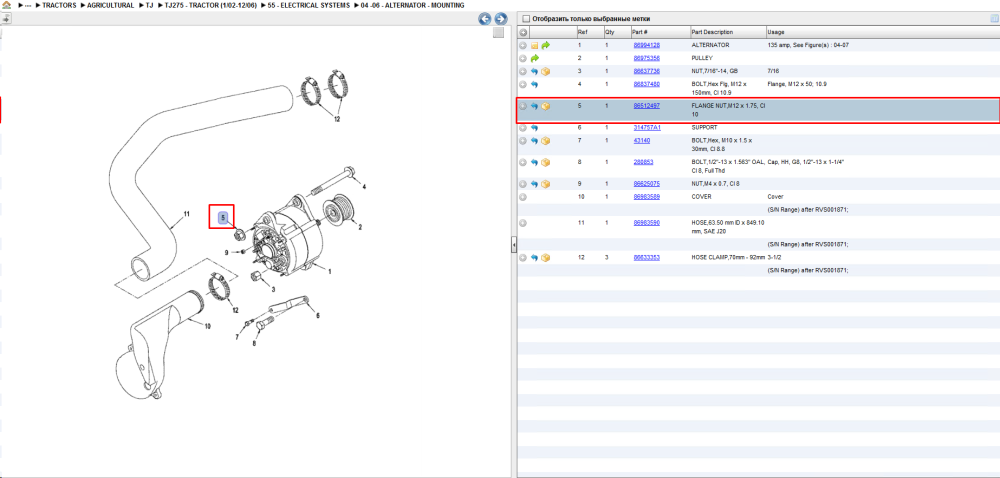
Task: Click blue arrow icon in HOSE CLAMP row
Action: 534,258
